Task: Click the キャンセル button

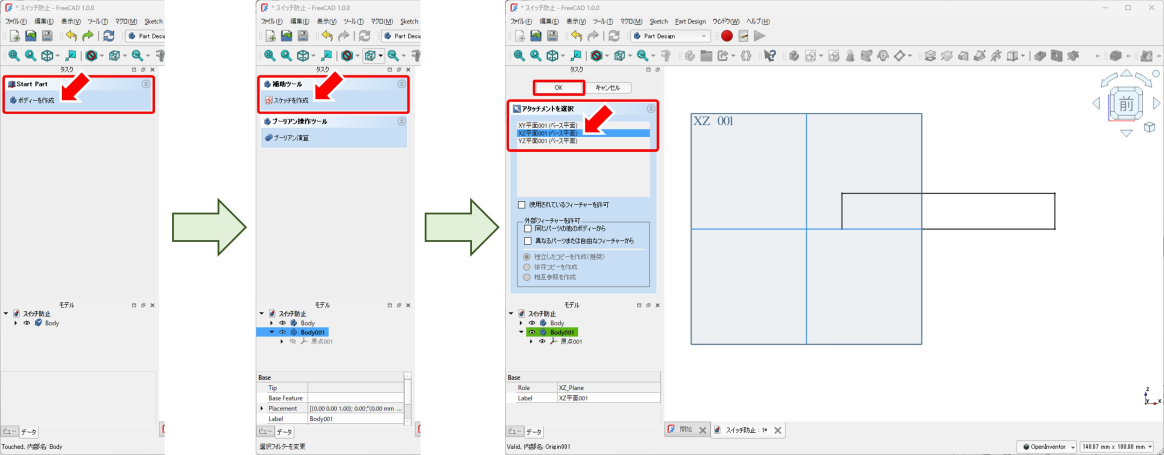Action: coord(608,88)
